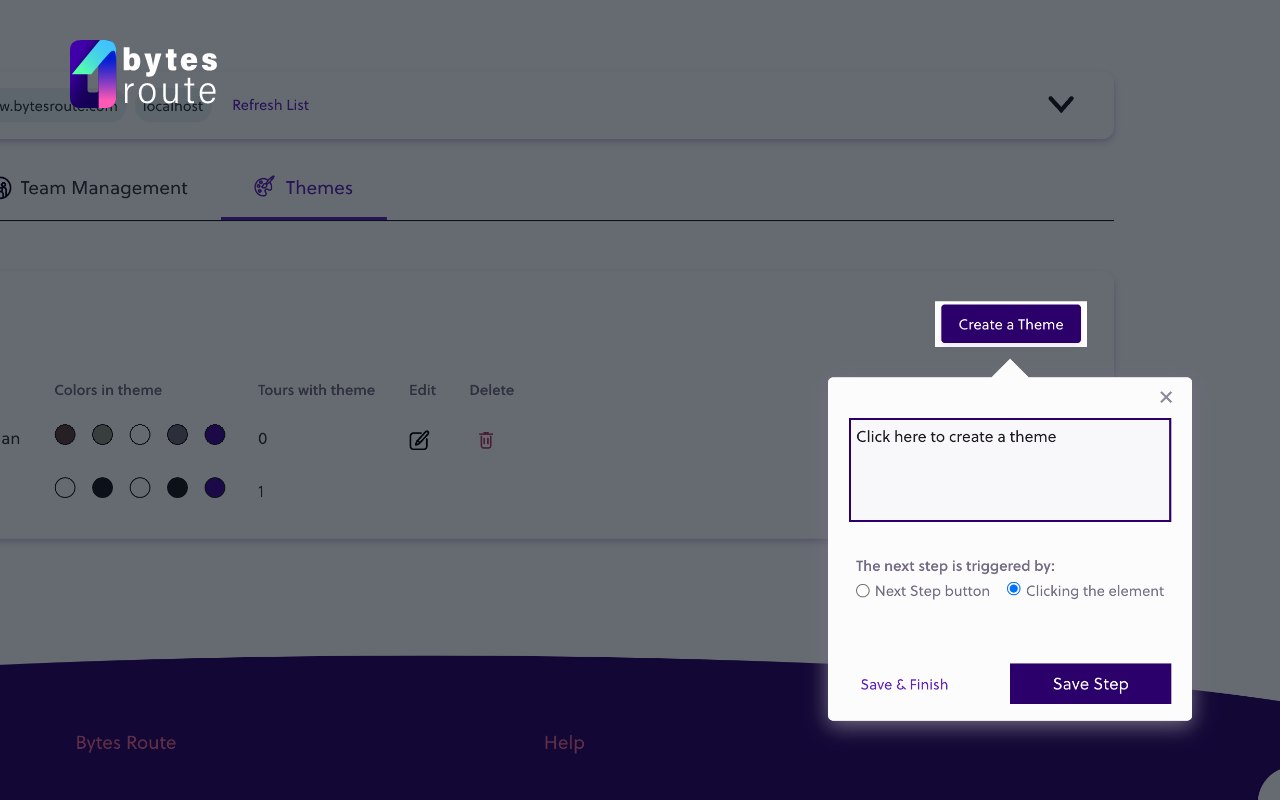
Task: Dismiss the step popup with the X icon
Action: coord(1165,397)
